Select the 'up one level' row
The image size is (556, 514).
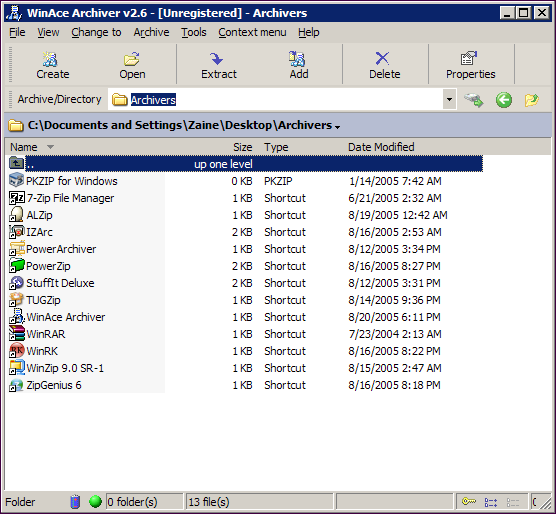tap(245, 164)
